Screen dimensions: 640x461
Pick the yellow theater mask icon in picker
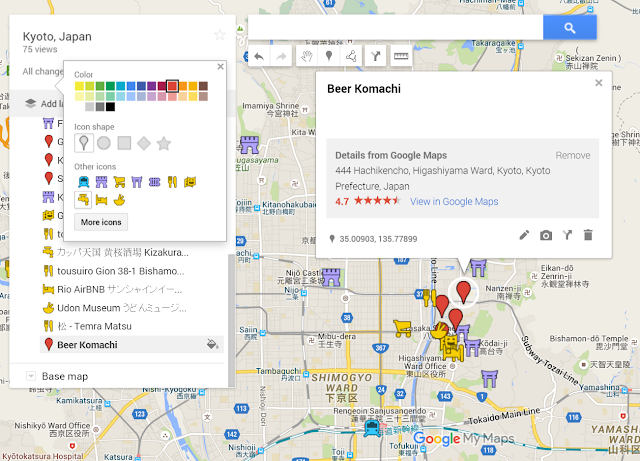tap(190, 182)
